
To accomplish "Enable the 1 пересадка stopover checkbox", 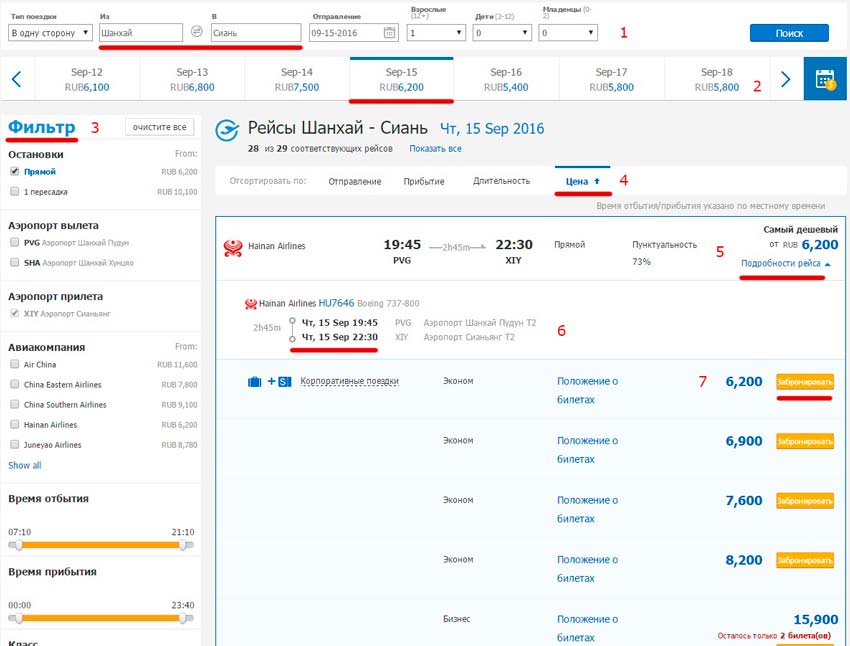I will (x=14, y=191).
